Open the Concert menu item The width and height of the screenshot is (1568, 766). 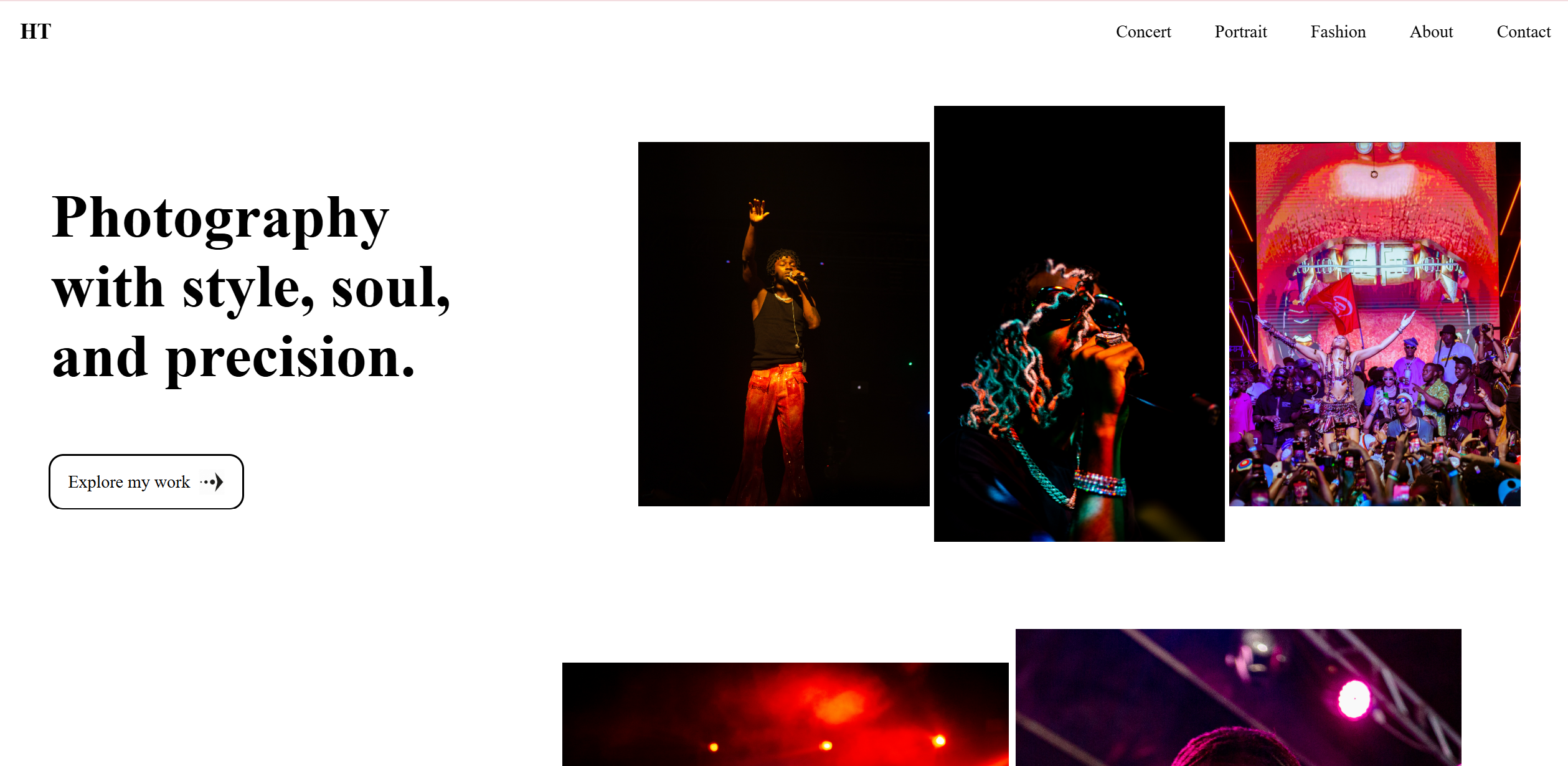click(1143, 32)
